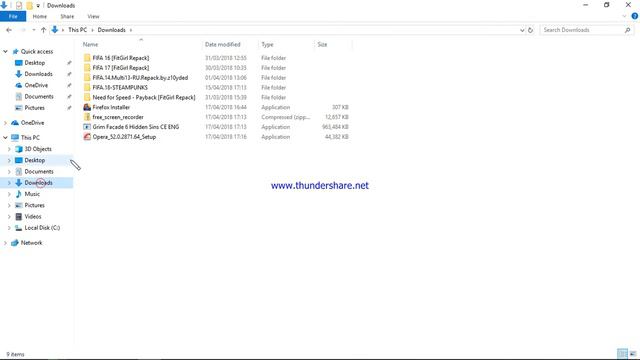Screen dimensions: 640x360
Task: Select the '44,382 KB' size value
Action: pyautogui.click(x=337, y=137)
